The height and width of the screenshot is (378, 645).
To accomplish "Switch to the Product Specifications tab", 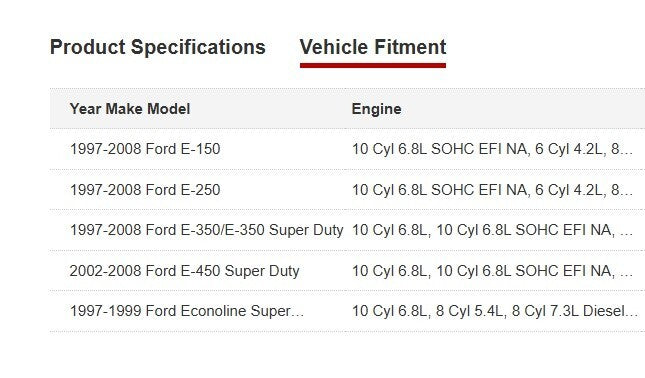I will pyautogui.click(x=158, y=47).
